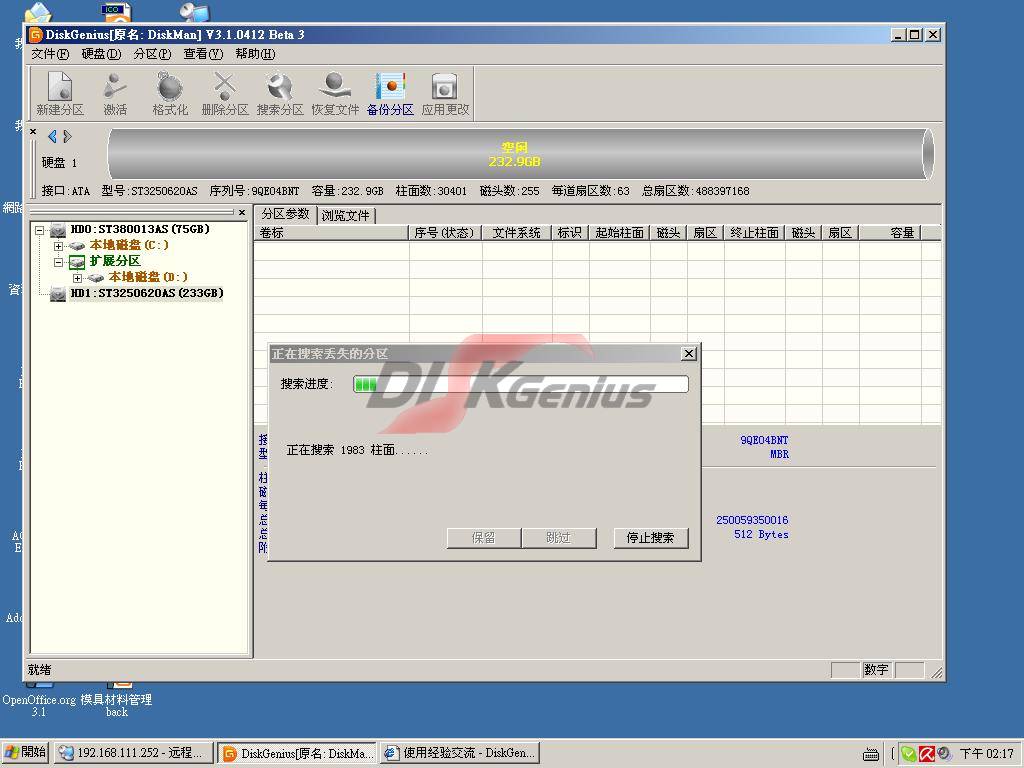Click the disabled 保留 button
This screenshot has height=768, width=1024.
tap(483, 537)
